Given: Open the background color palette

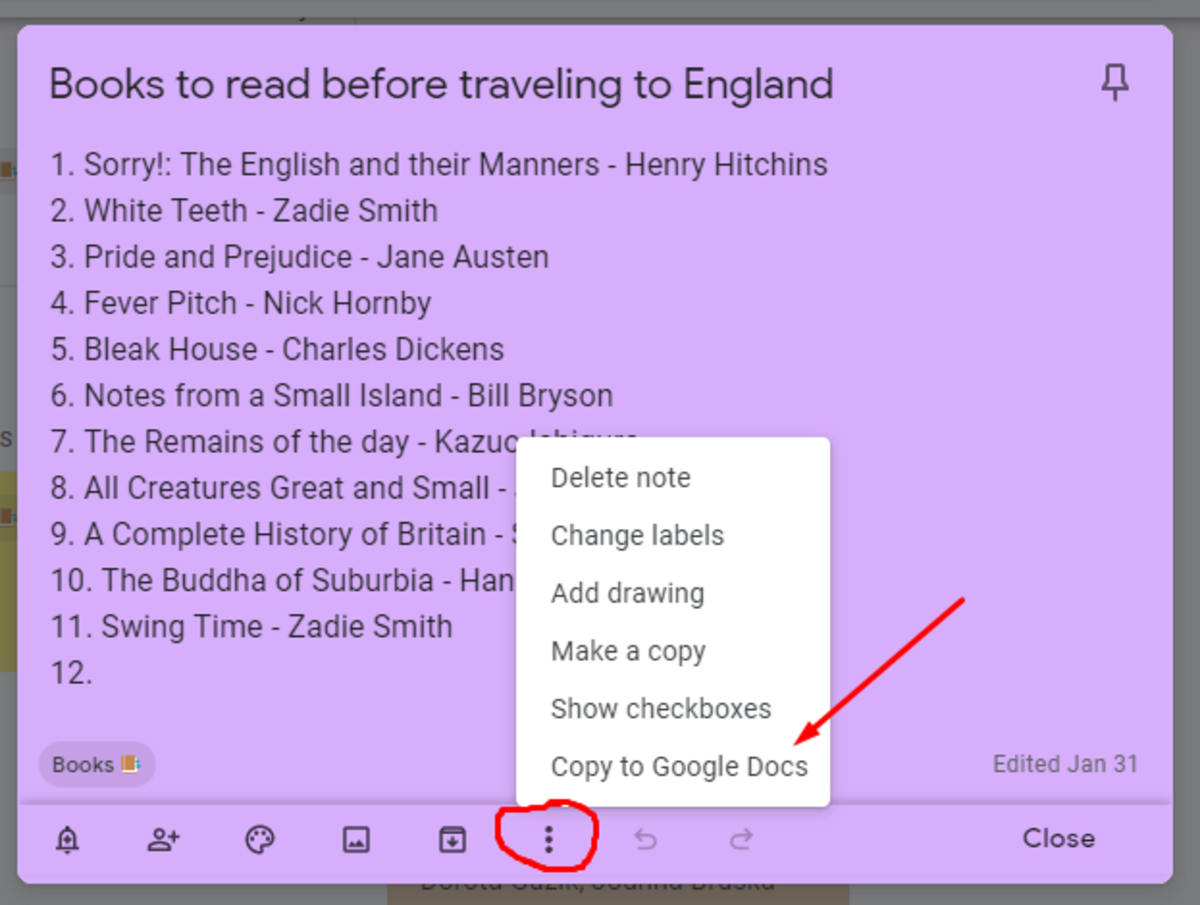Looking at the screenshot, I should point(259,839).
